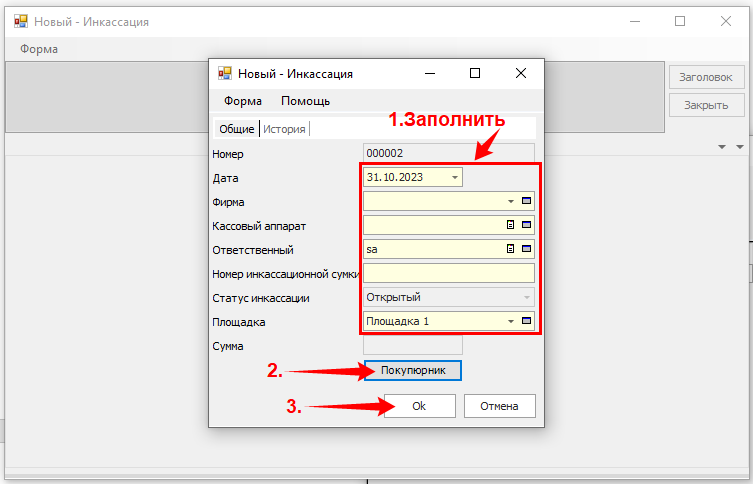Click the Заголовок button in background window
Viewport: 753px width, 484px height.
click(x=706, y=76)
